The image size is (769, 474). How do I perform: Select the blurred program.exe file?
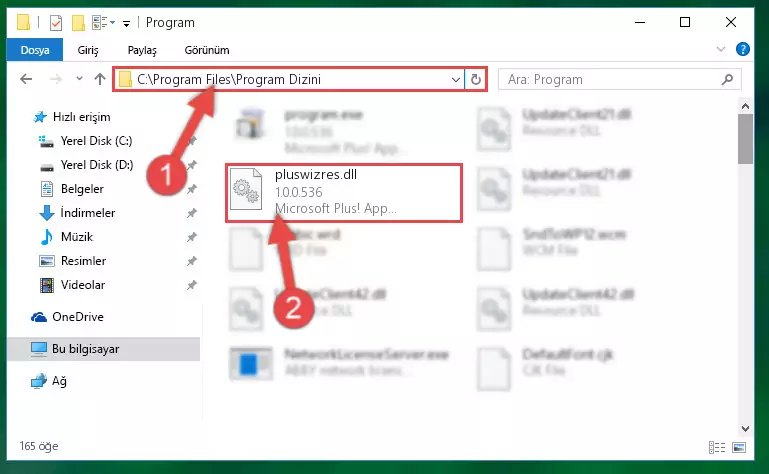[x=323, y=131]
